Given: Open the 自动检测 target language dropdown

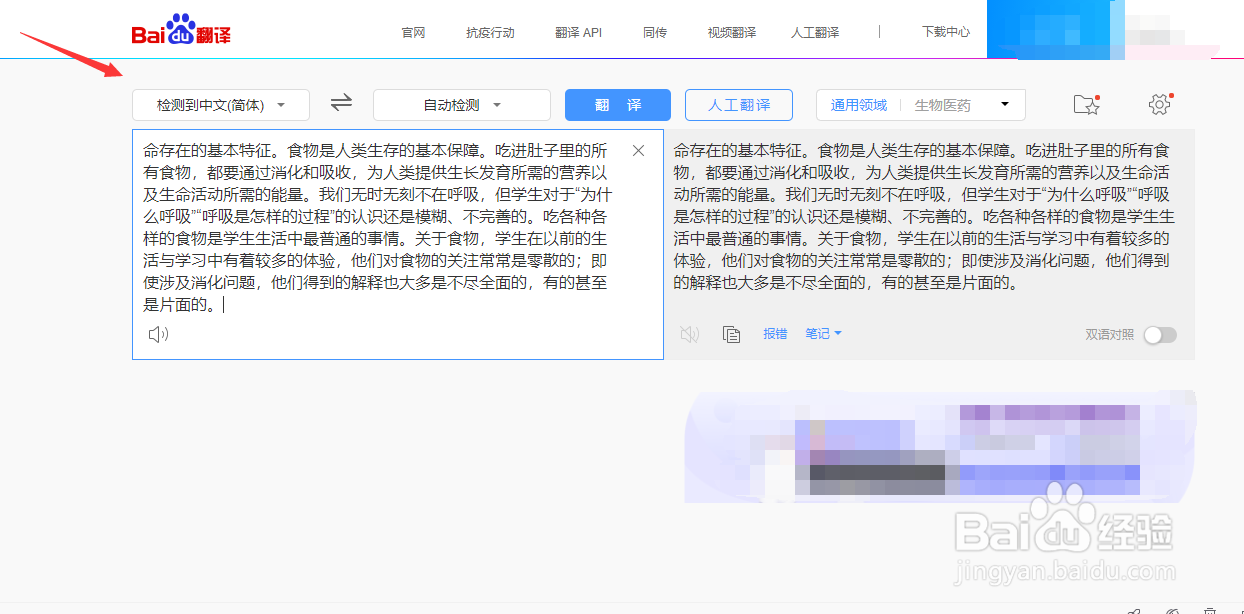Looking at the screenshot, I should [460, 104].
